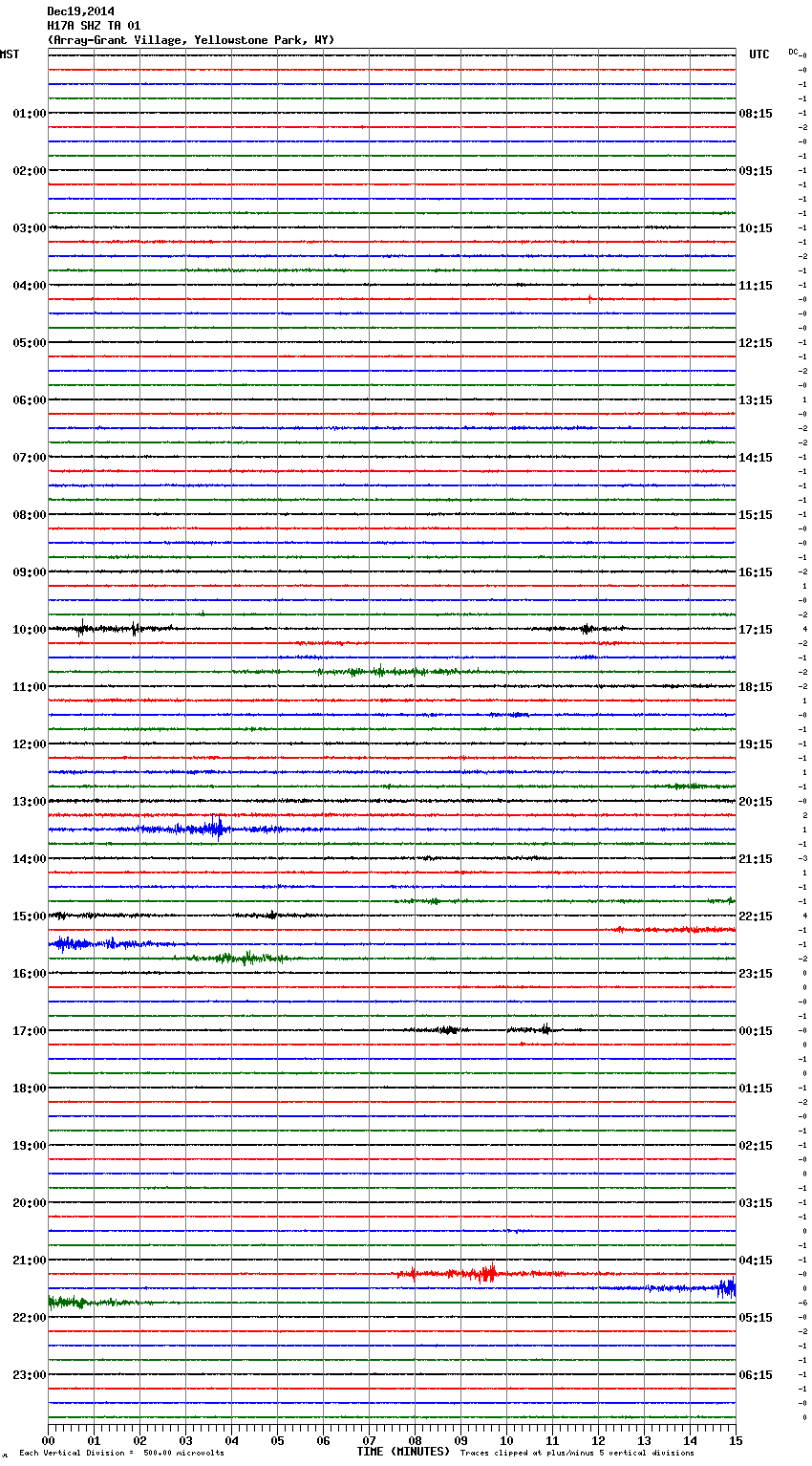Click the 20:15 UTC time label
Viewport: 812px width, 1466px height.
(756, 802)
